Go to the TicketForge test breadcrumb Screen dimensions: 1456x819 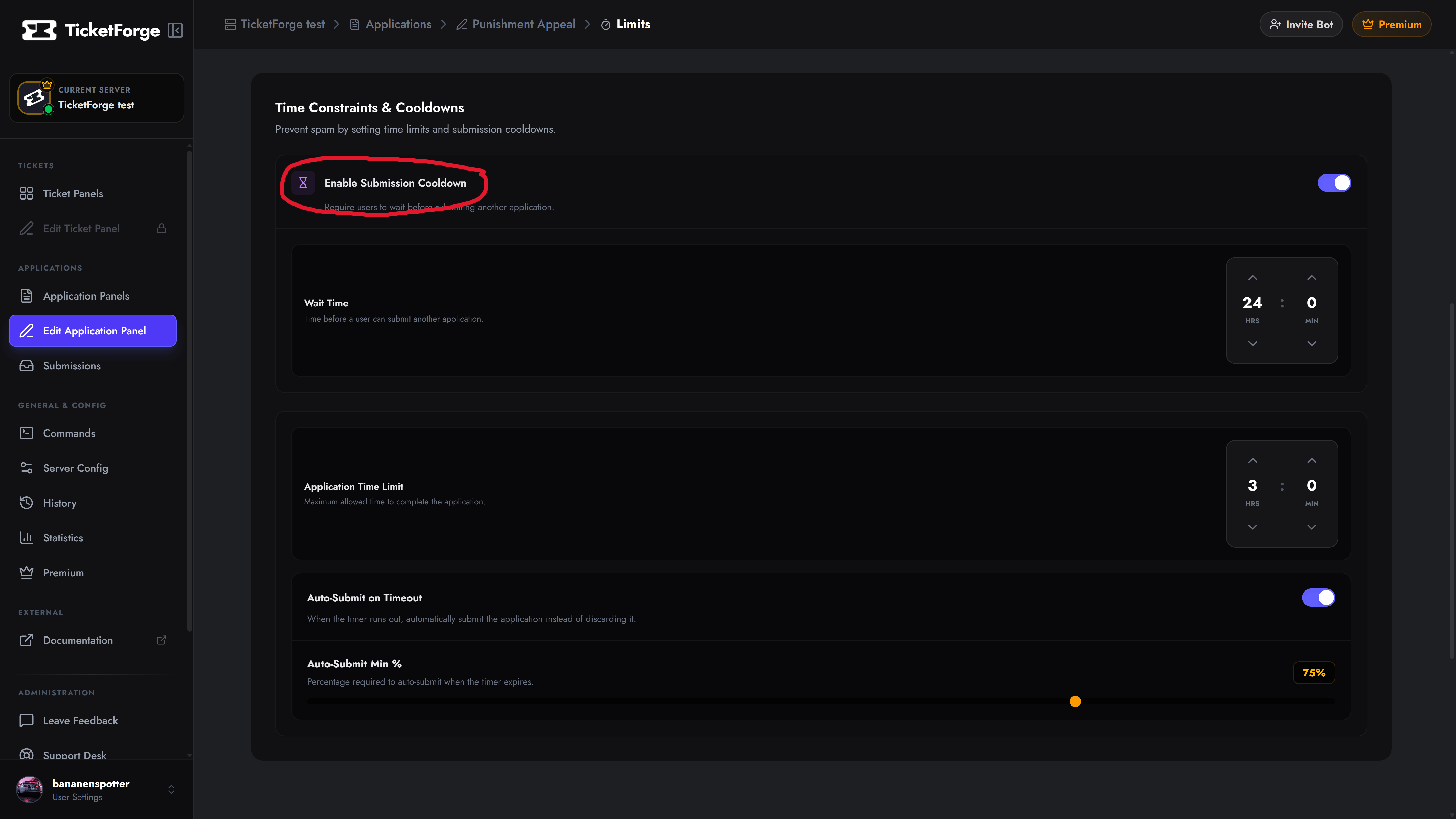click(275, 24)
